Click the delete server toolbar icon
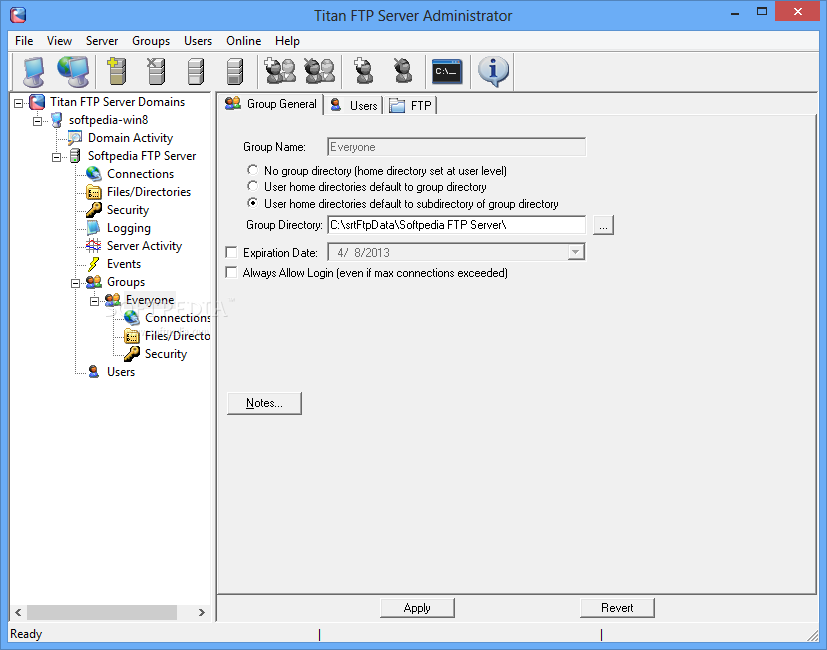 [x=156, y=71]
